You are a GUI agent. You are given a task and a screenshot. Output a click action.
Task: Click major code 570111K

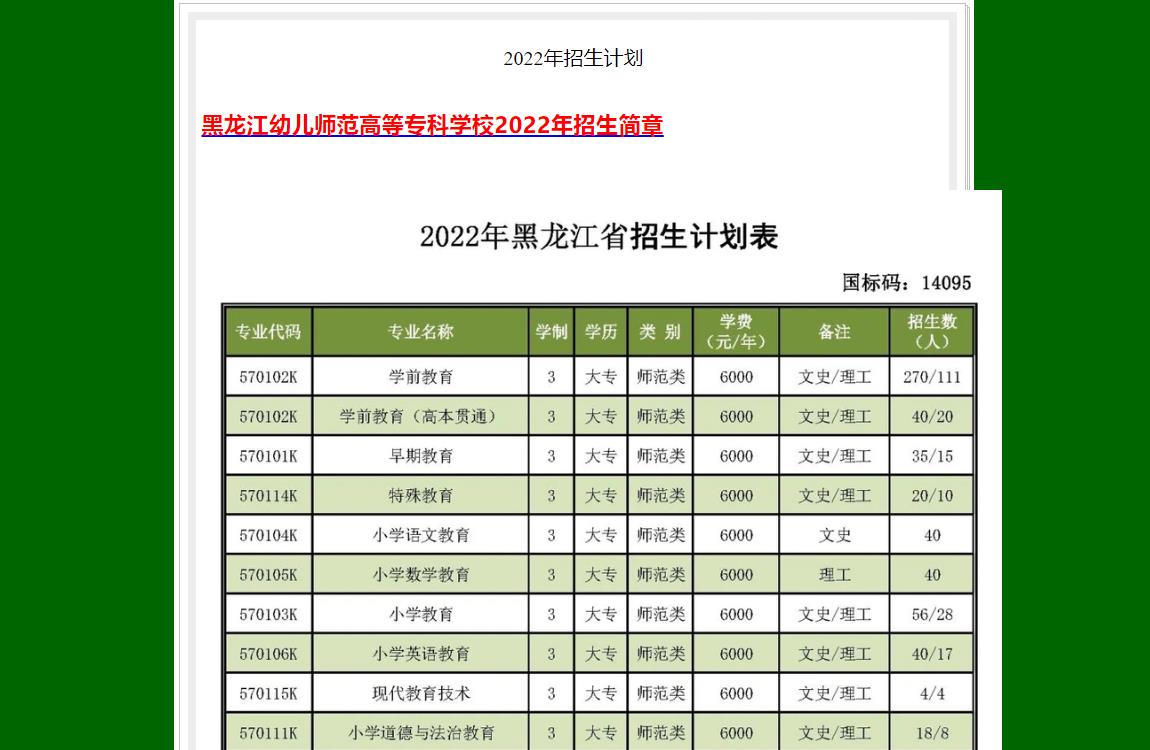(x=268, y=733)
